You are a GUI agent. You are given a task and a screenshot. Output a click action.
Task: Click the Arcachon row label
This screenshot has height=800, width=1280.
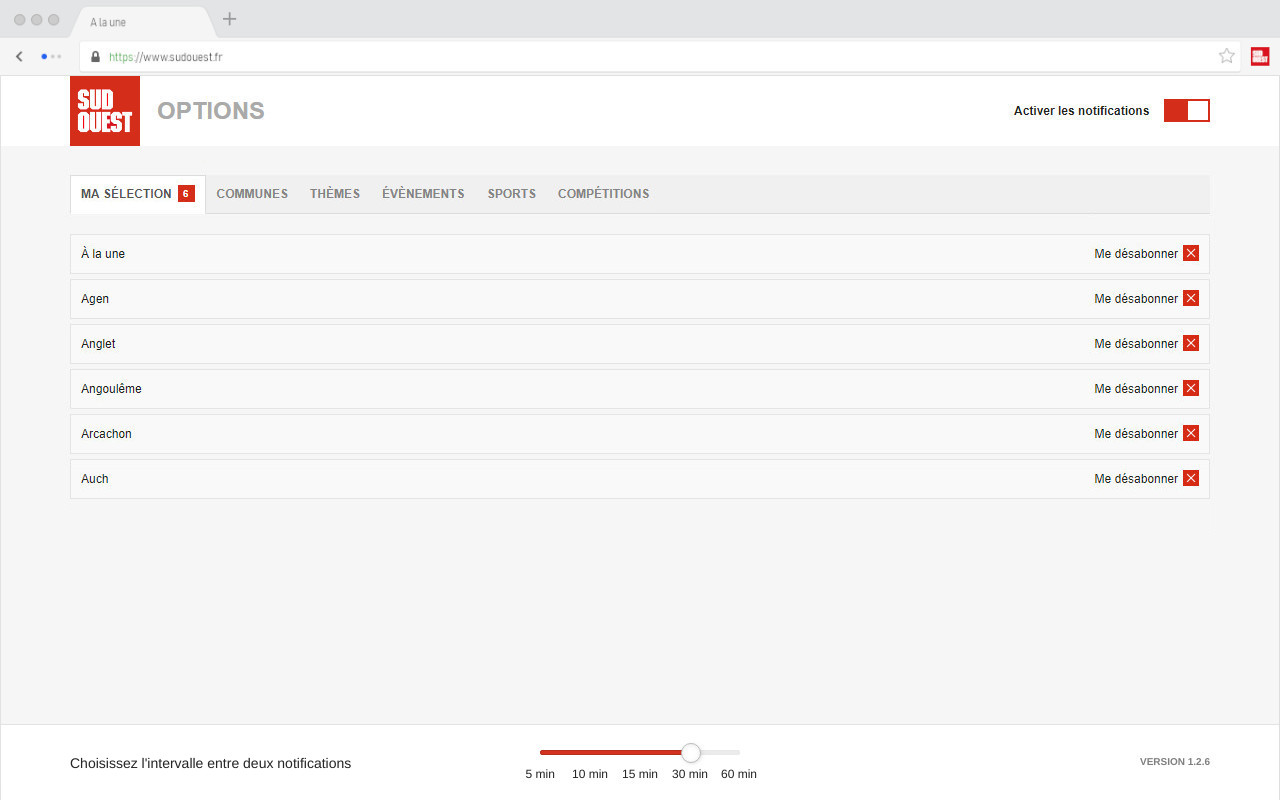point(106,434)
